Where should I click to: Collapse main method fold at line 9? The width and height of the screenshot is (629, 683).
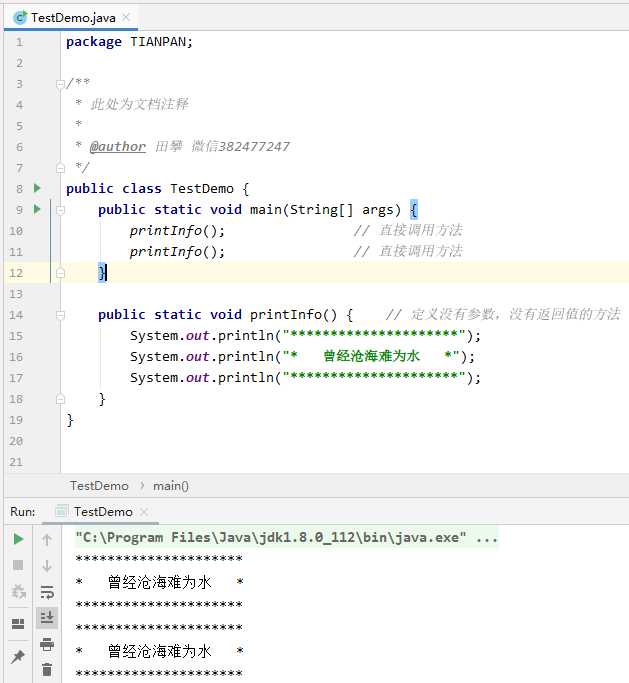[61, 210]
